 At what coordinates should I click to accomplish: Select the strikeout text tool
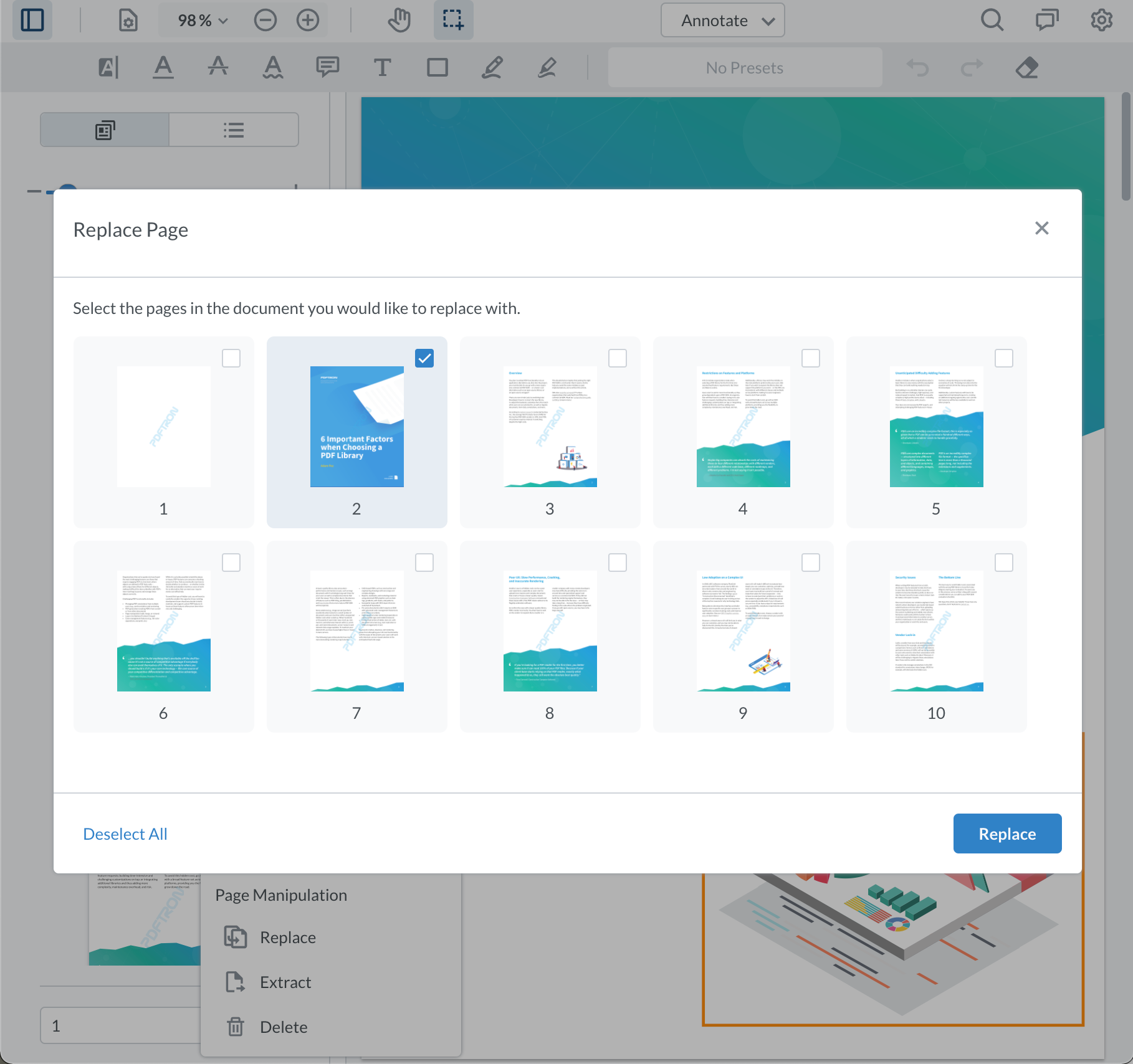(x=218, y=67)
